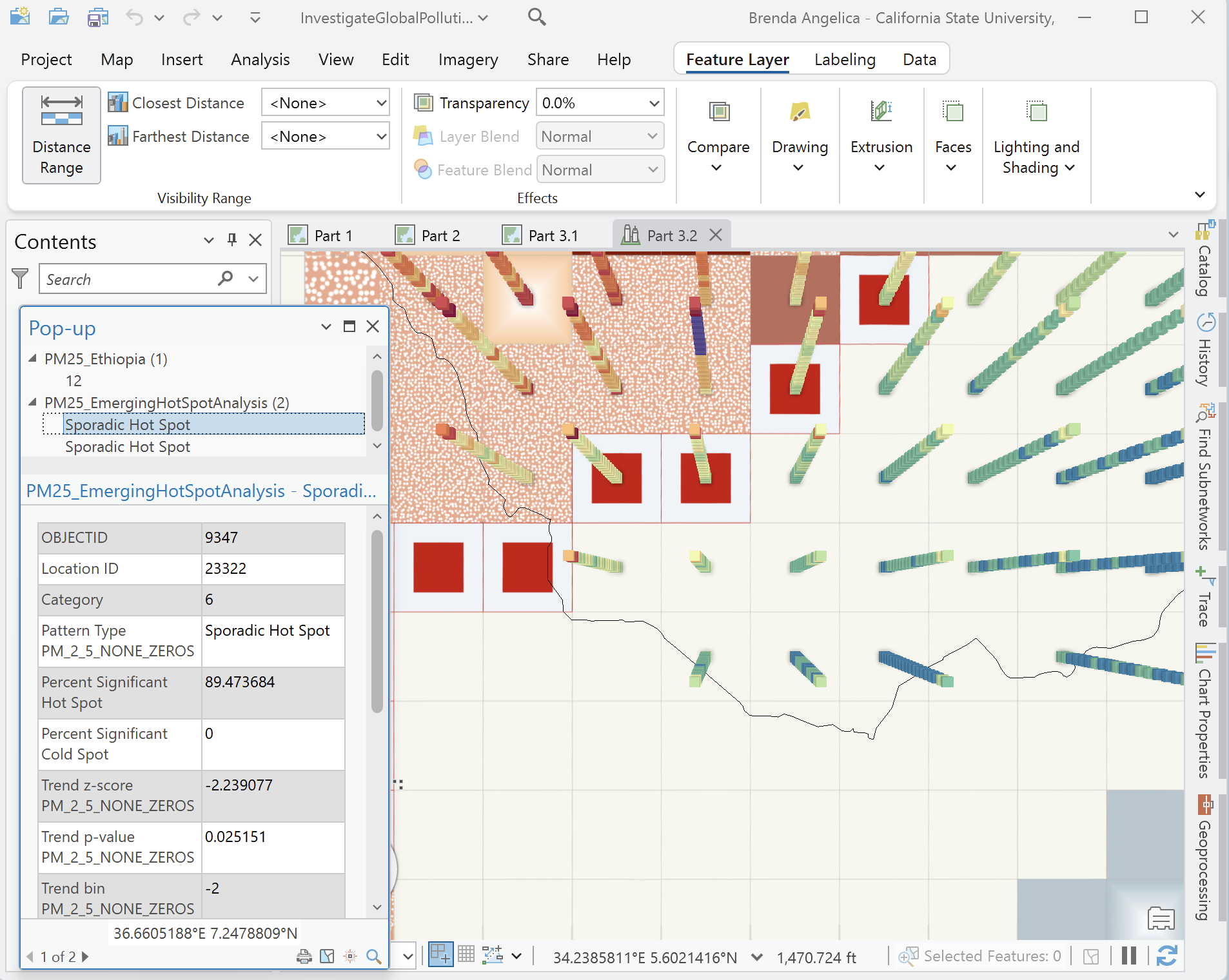Click the Distance Range button
The height and width of the screenshot is (980, 1229).
point(61,135)
